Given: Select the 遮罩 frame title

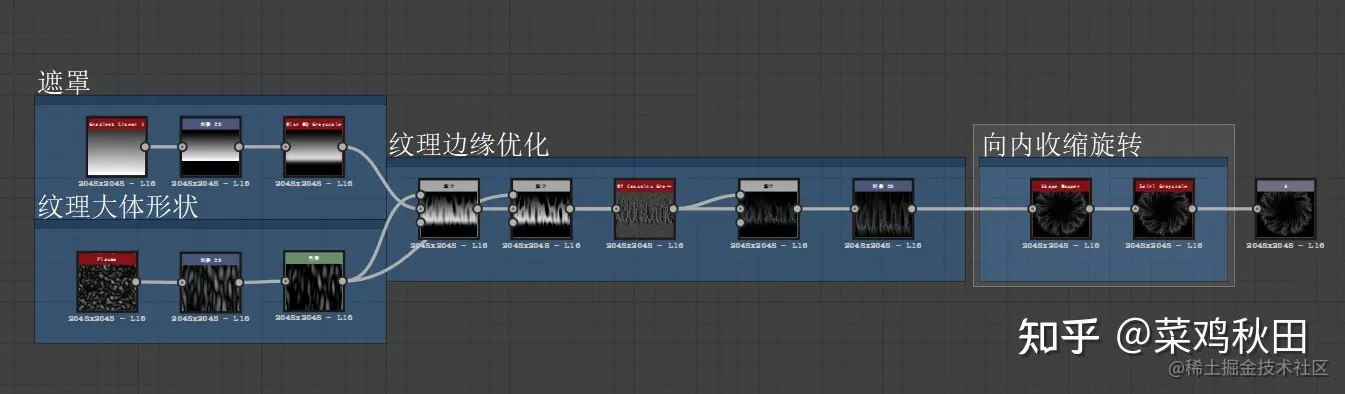Looking at the screenshot, I should 65,82.
